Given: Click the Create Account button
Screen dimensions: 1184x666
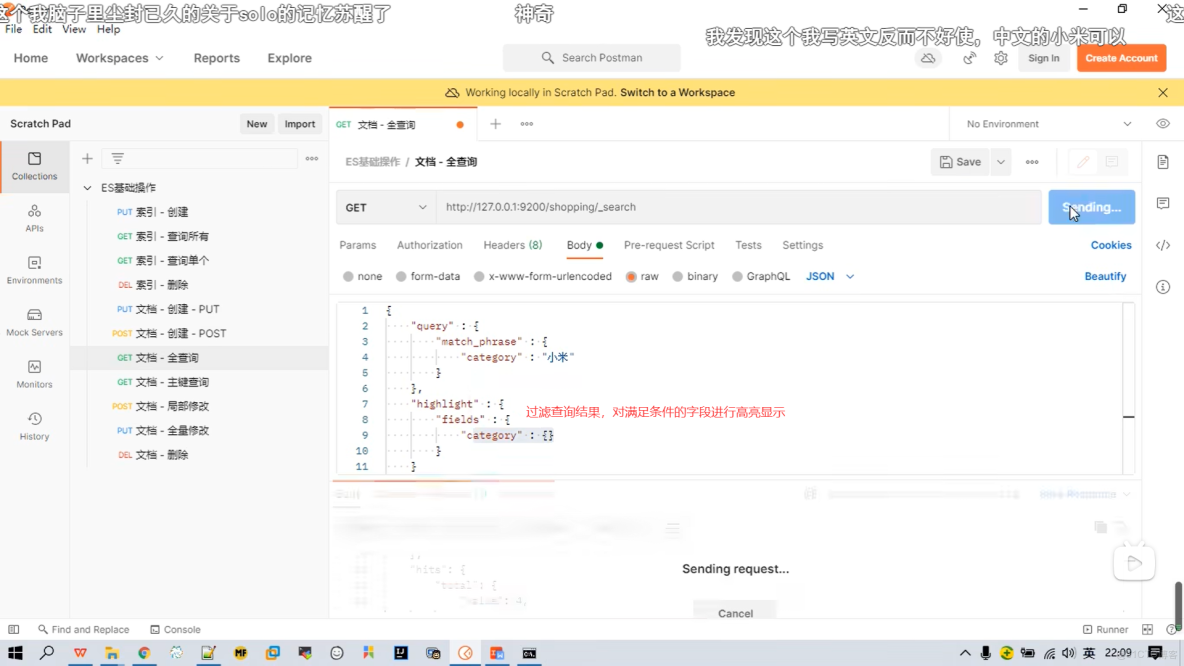Looking at the screenshot, I should click(x=1121, y=58).
